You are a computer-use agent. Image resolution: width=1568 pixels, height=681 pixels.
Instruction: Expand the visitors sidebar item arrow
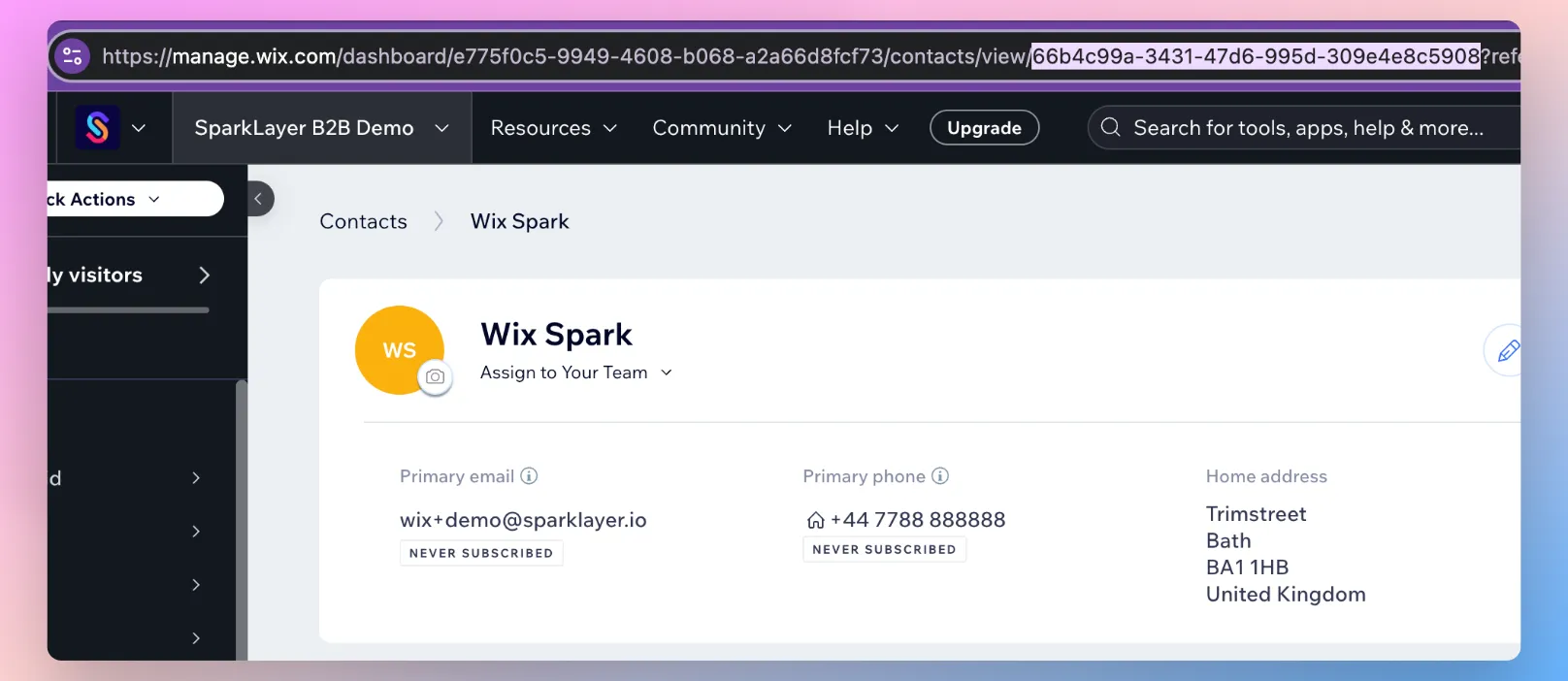click(x=204, y=276)
